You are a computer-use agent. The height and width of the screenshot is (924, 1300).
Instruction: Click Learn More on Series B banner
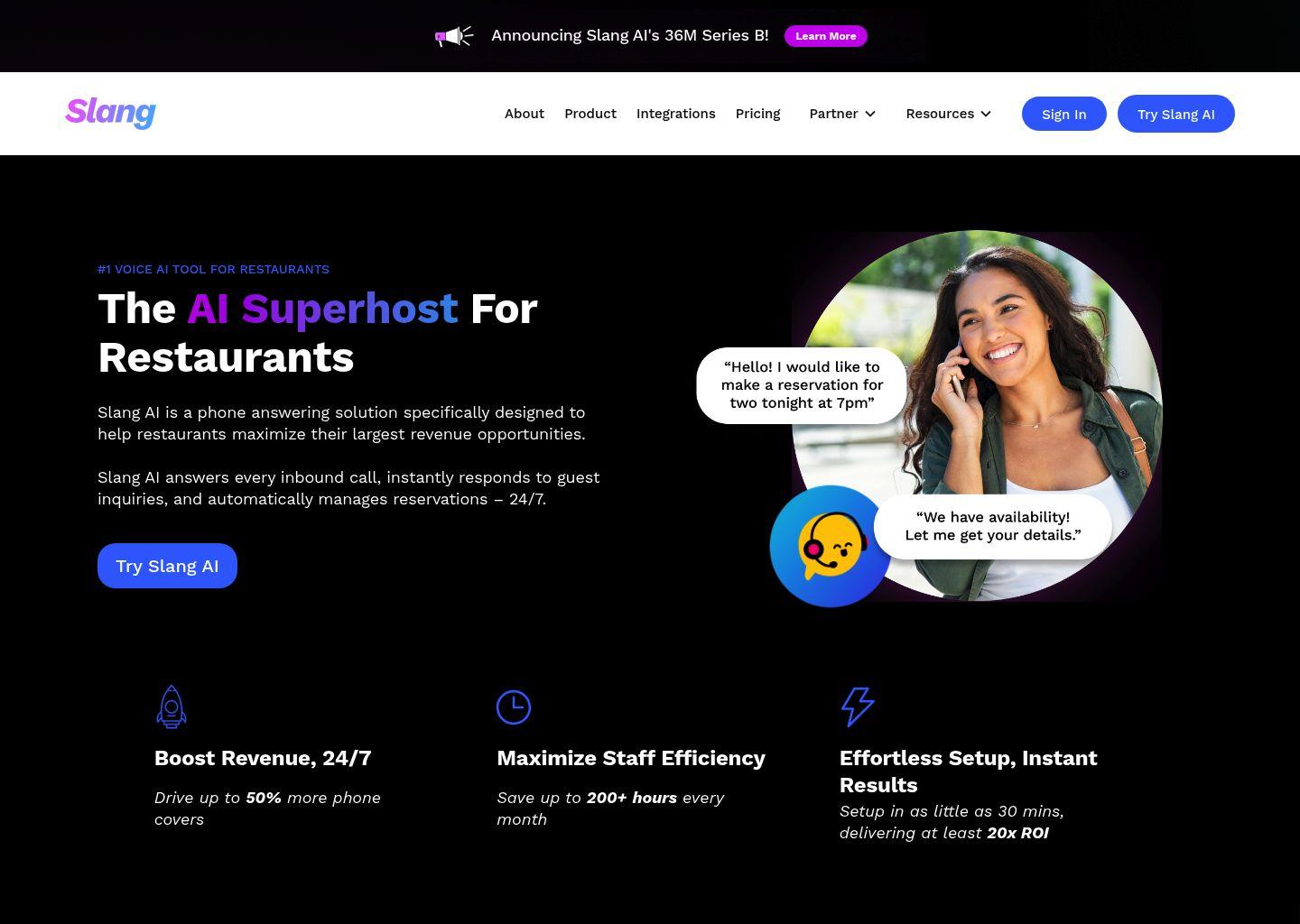click(826, 36)
